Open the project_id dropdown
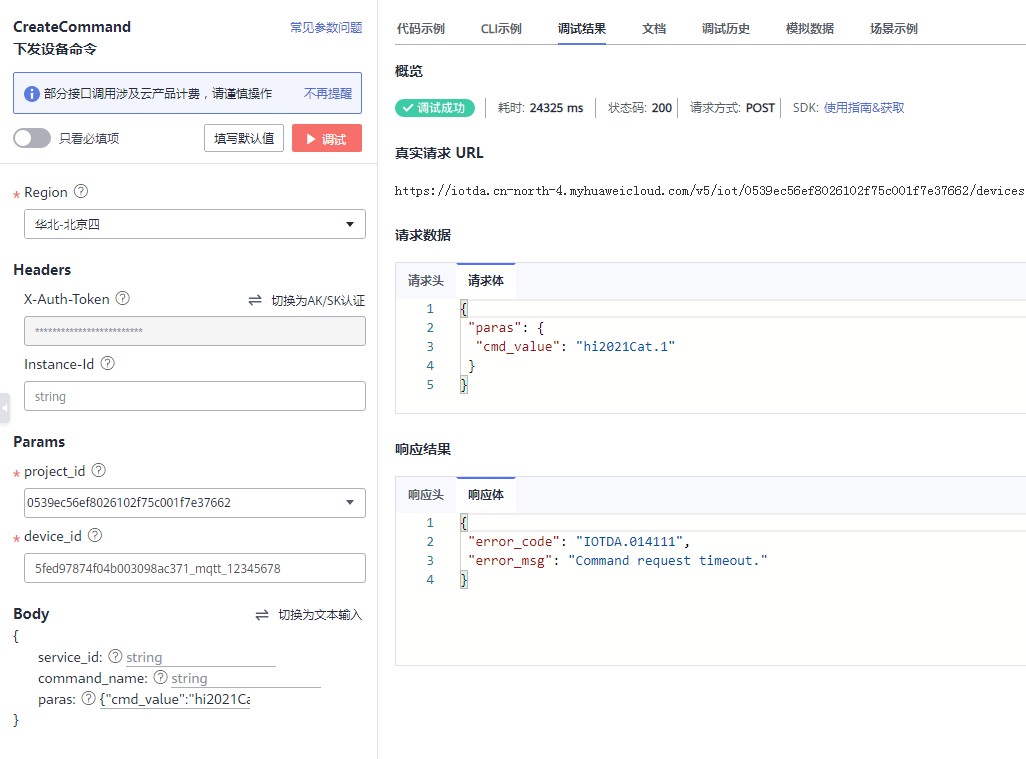Screen dimensions: 1026x759 (195, 503)
